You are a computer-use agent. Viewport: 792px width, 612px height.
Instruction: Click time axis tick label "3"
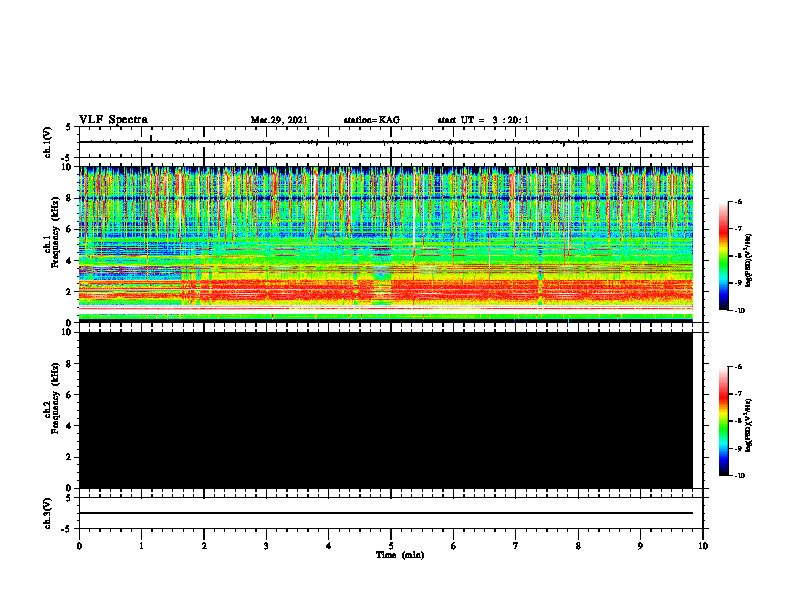[x=266, y=546]
